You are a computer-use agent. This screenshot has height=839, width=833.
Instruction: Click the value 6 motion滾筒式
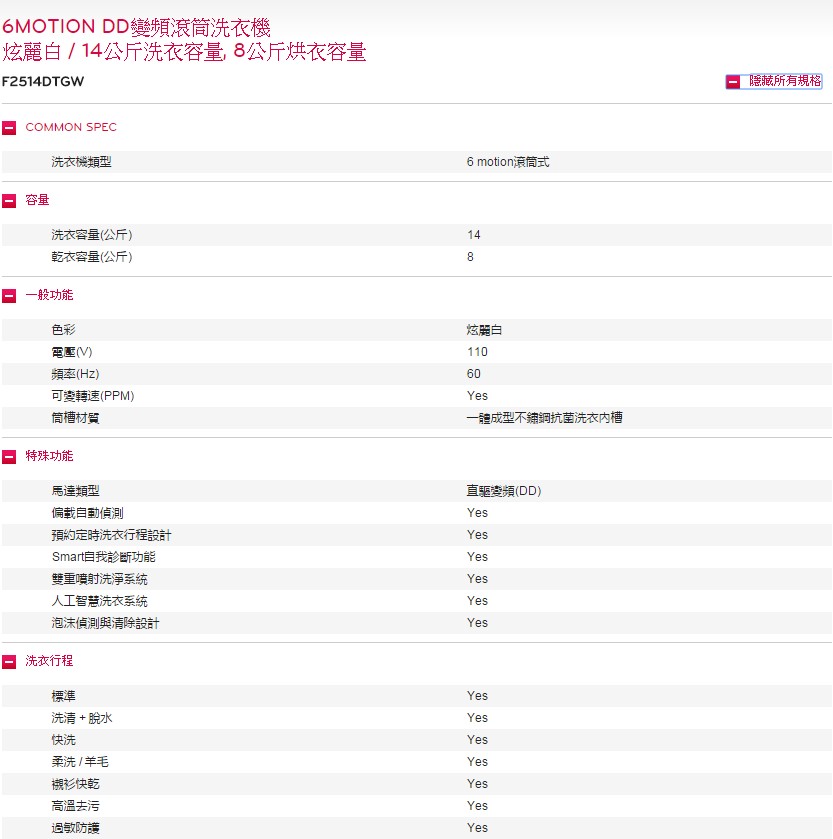click(508, 162)
